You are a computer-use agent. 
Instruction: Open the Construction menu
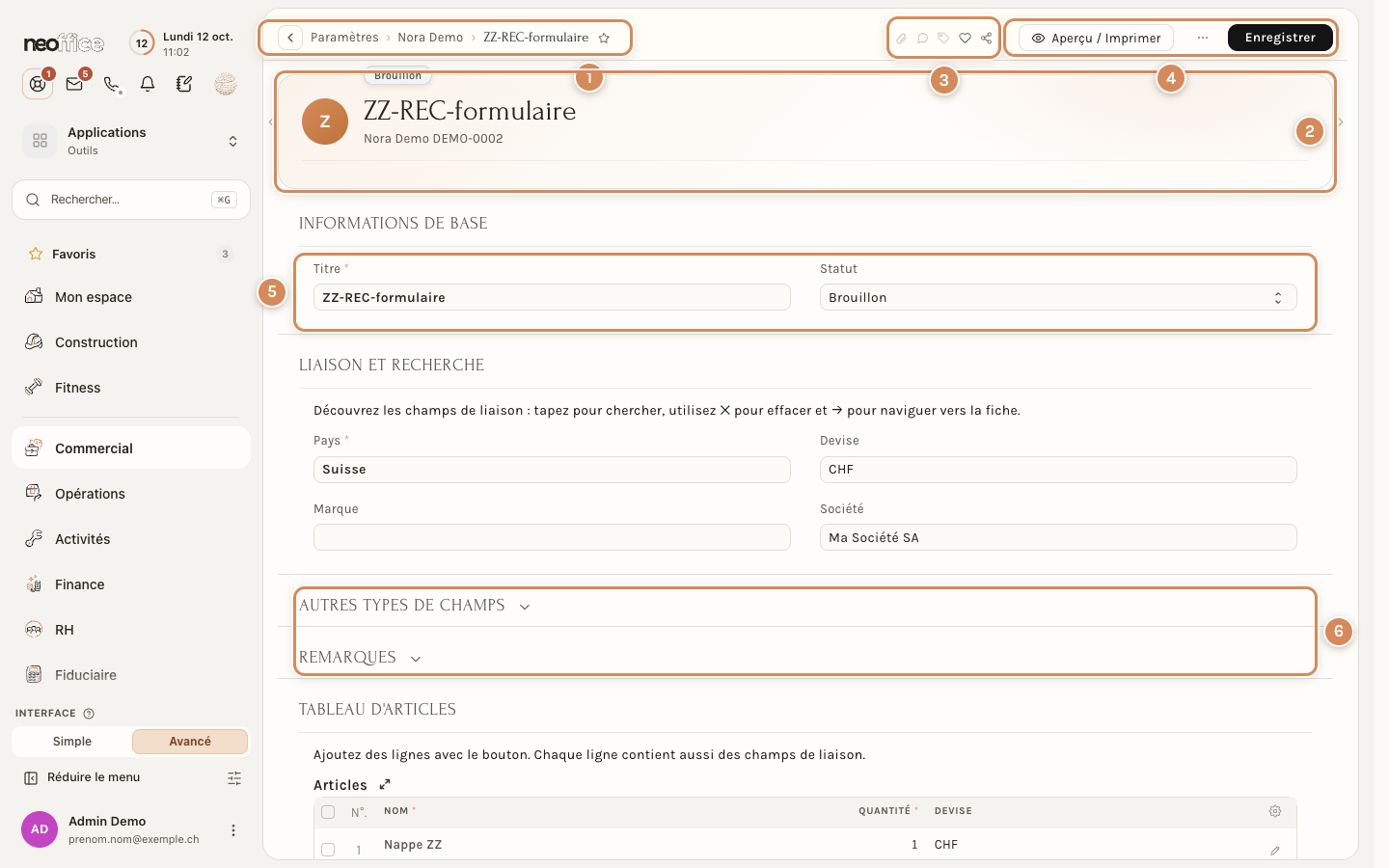[131, 342]
